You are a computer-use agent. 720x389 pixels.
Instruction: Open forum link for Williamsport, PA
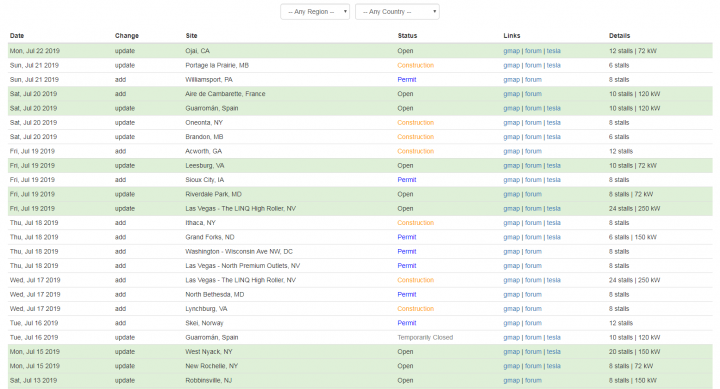click(533, 79)
